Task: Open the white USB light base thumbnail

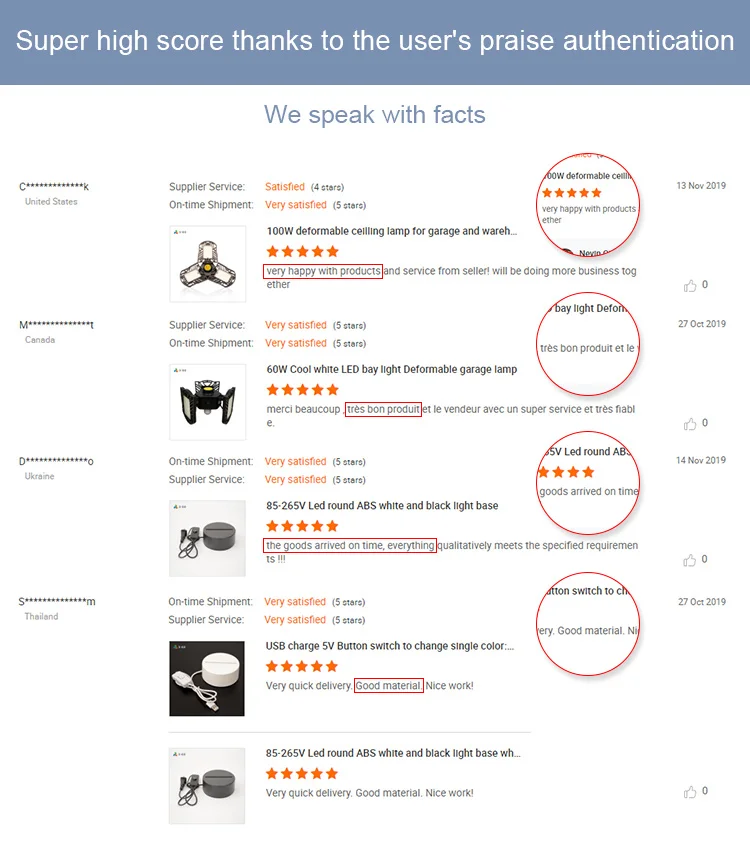Action: pos(207,678)
